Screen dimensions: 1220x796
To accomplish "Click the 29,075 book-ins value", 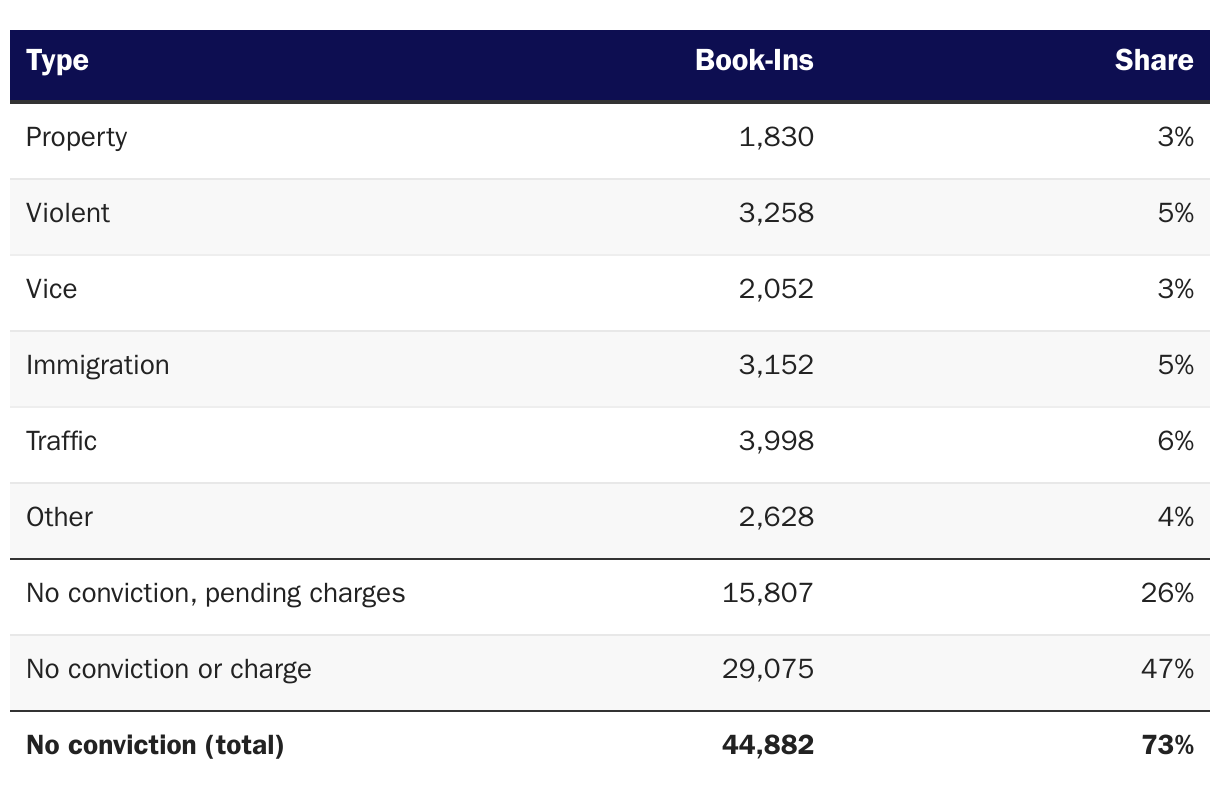I will 767,669.
